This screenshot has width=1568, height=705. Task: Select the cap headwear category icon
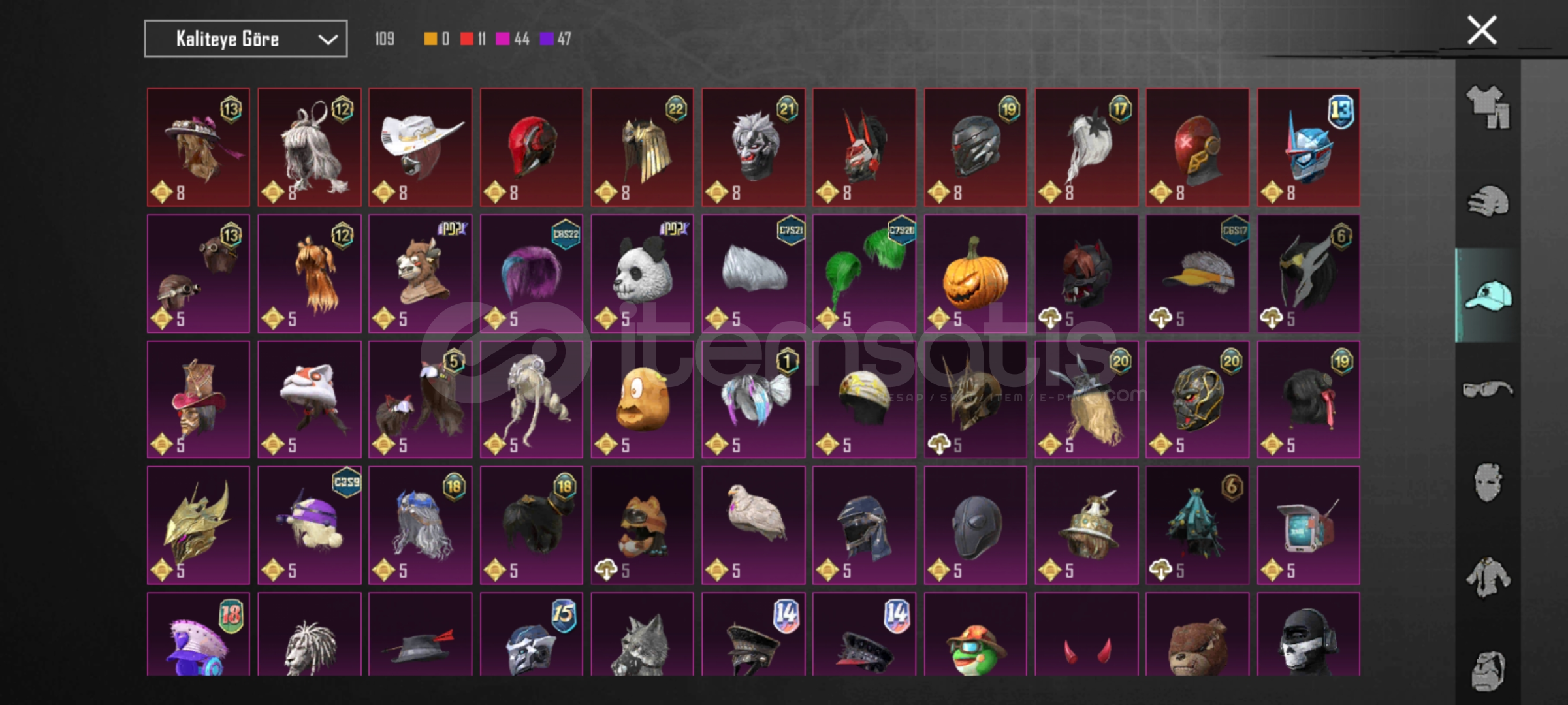1488,295
